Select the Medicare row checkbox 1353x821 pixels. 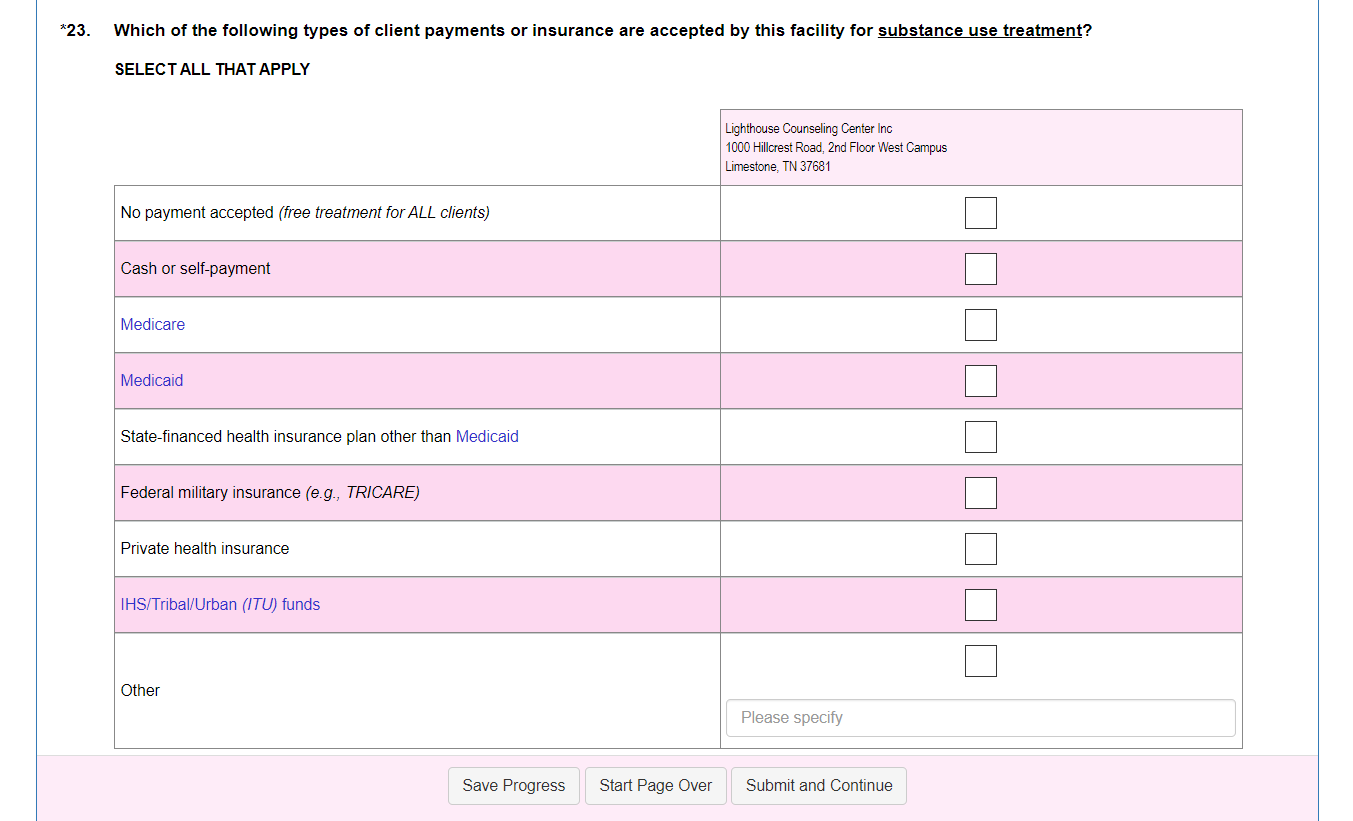pyautogui.click(x=980, y=325)
